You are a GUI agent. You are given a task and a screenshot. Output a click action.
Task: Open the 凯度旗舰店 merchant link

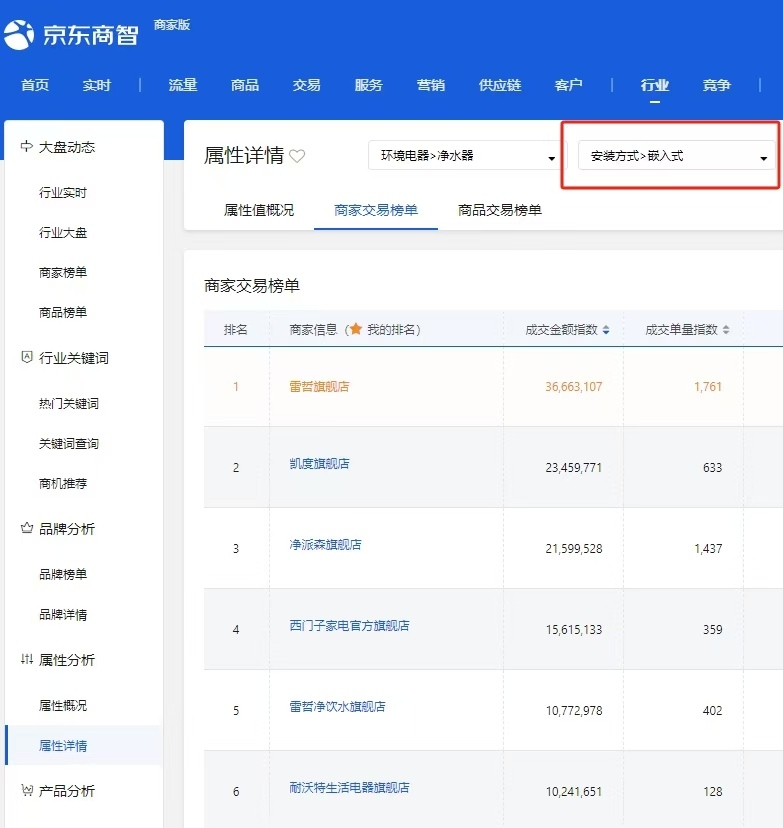coord(319,464)
